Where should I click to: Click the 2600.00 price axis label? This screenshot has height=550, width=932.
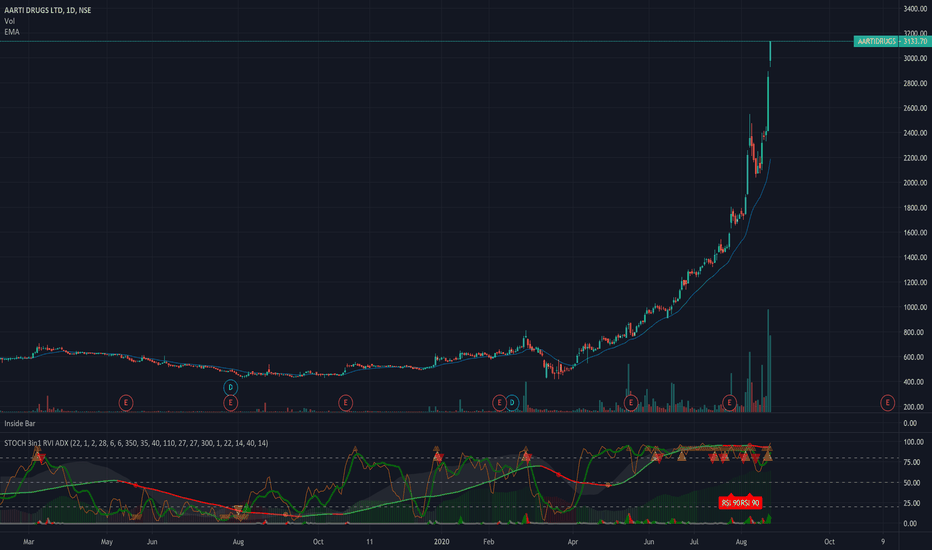[x=915, y=108]
